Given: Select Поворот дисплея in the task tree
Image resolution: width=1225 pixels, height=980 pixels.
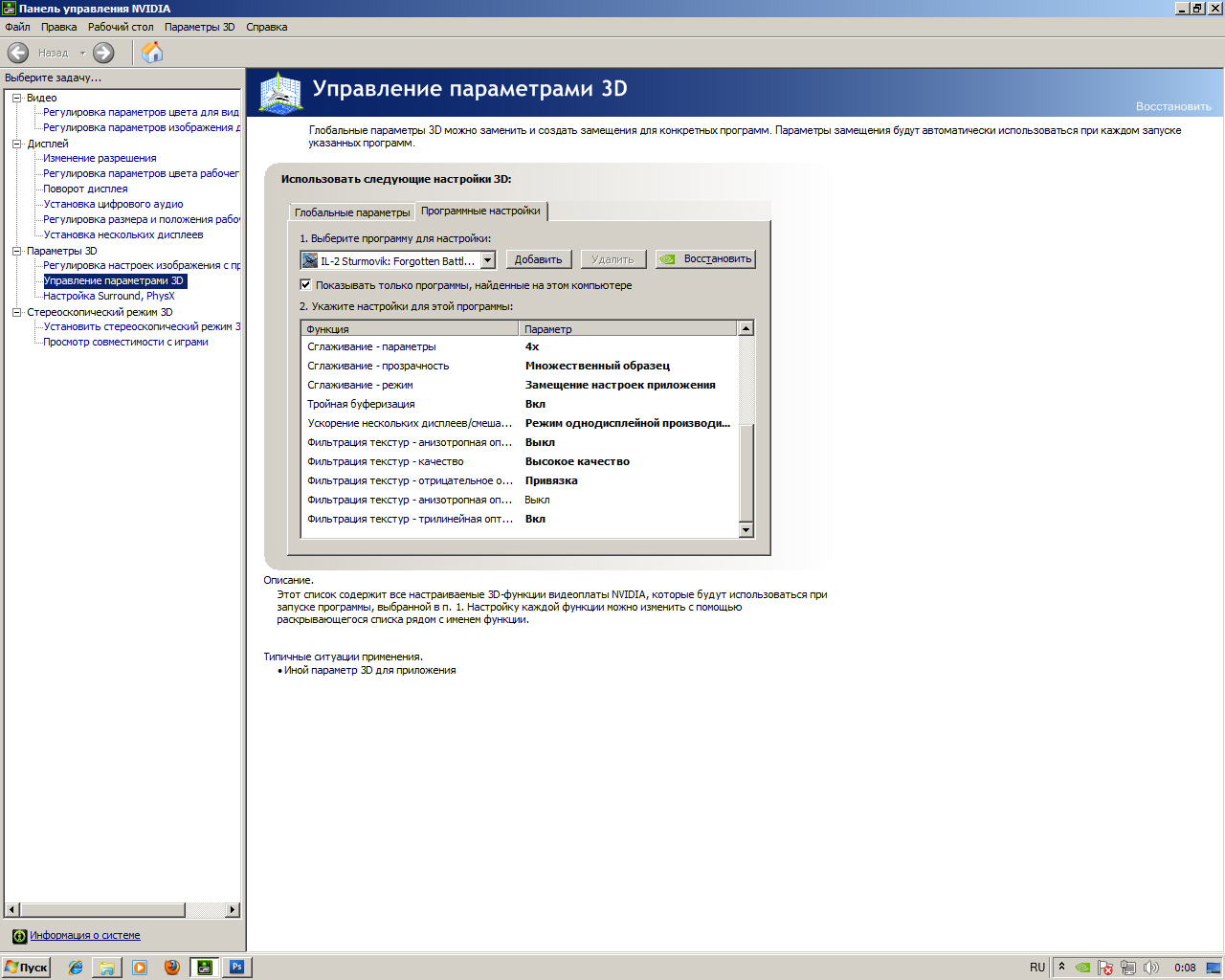Looking at the screenshot, I should 85,189.
